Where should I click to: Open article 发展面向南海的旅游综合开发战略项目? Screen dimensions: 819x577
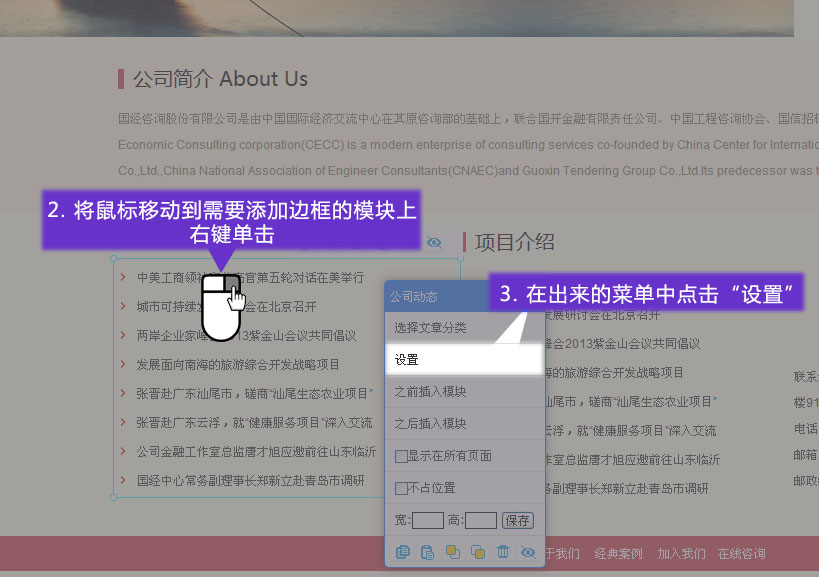(238, 364)
